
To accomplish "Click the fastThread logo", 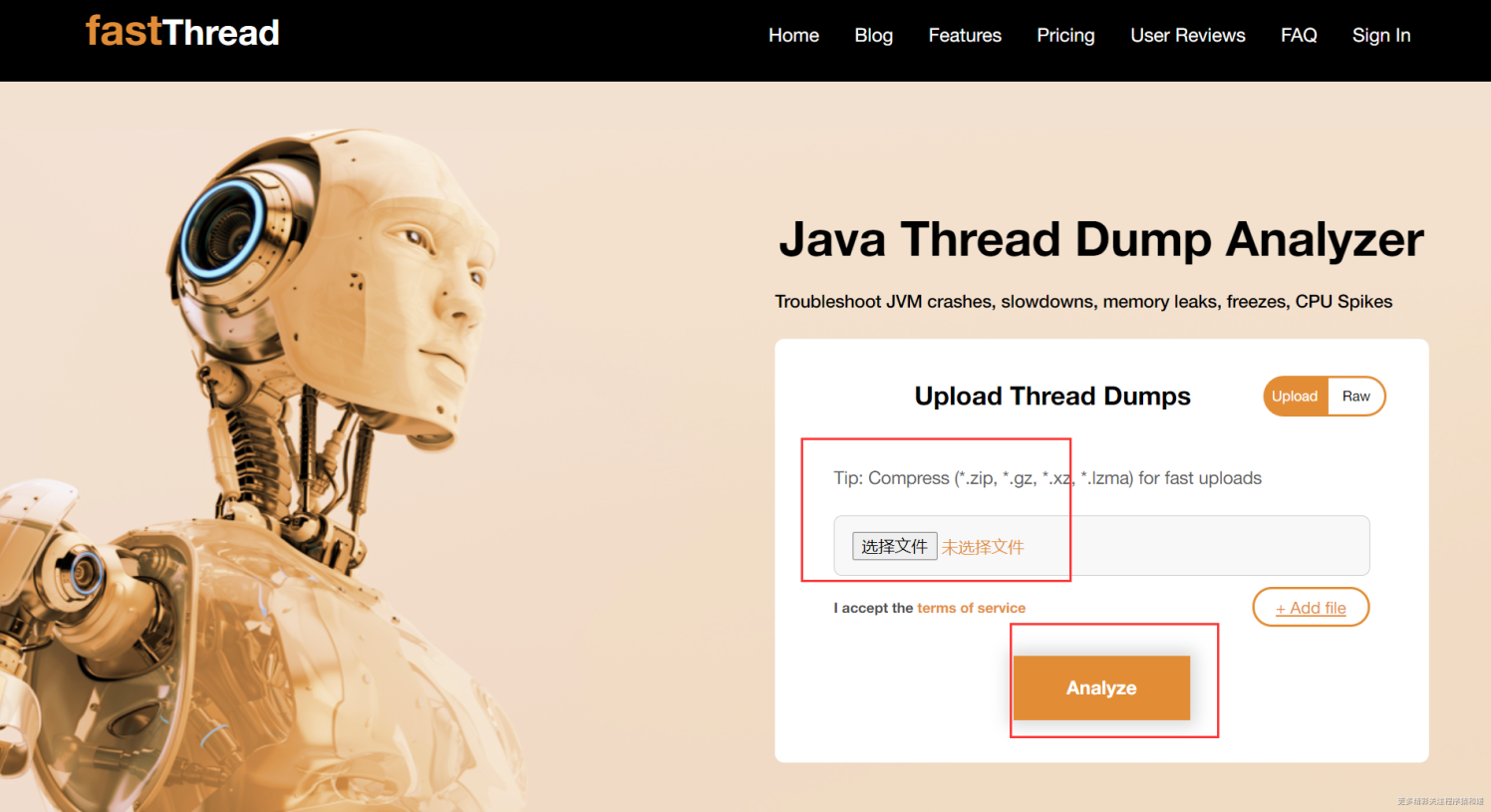I will pos(181,32).
